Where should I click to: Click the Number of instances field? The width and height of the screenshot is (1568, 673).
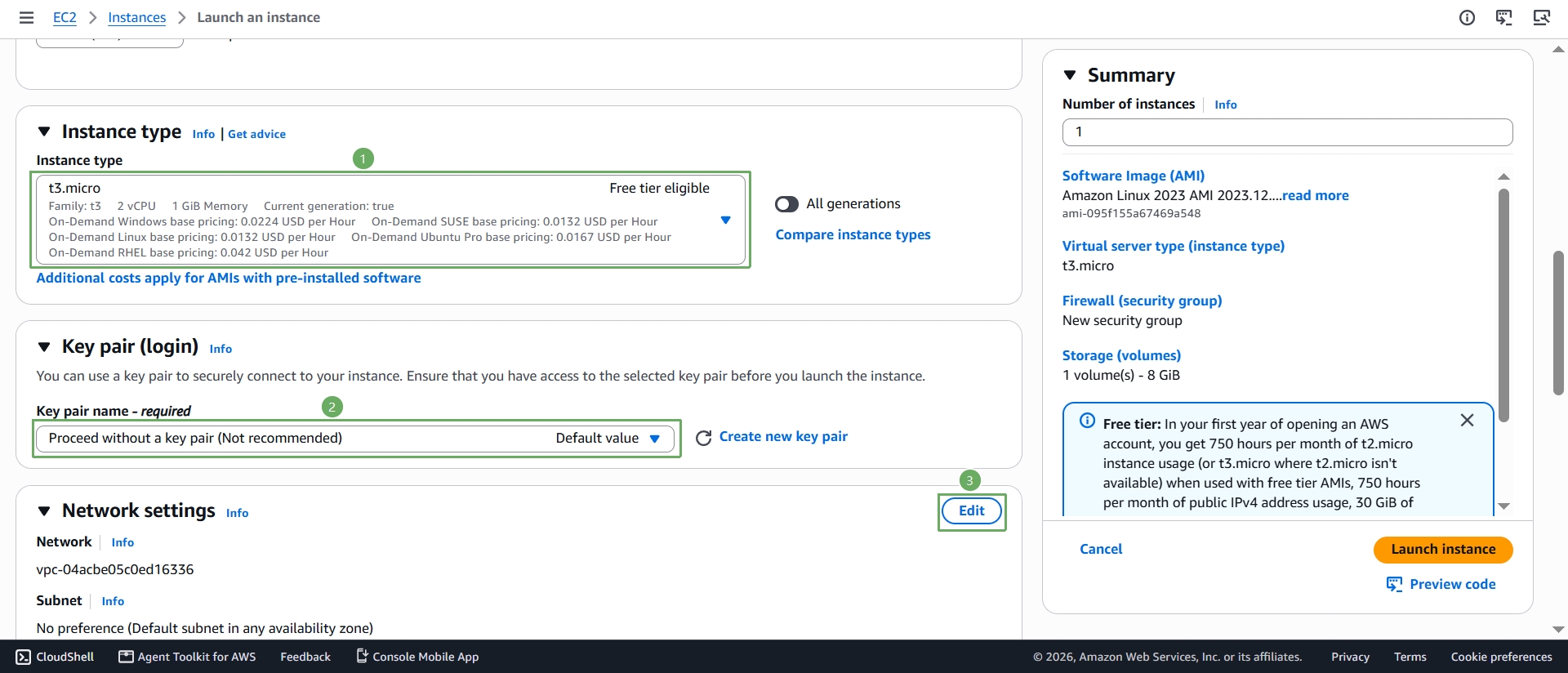(1287, 132)
